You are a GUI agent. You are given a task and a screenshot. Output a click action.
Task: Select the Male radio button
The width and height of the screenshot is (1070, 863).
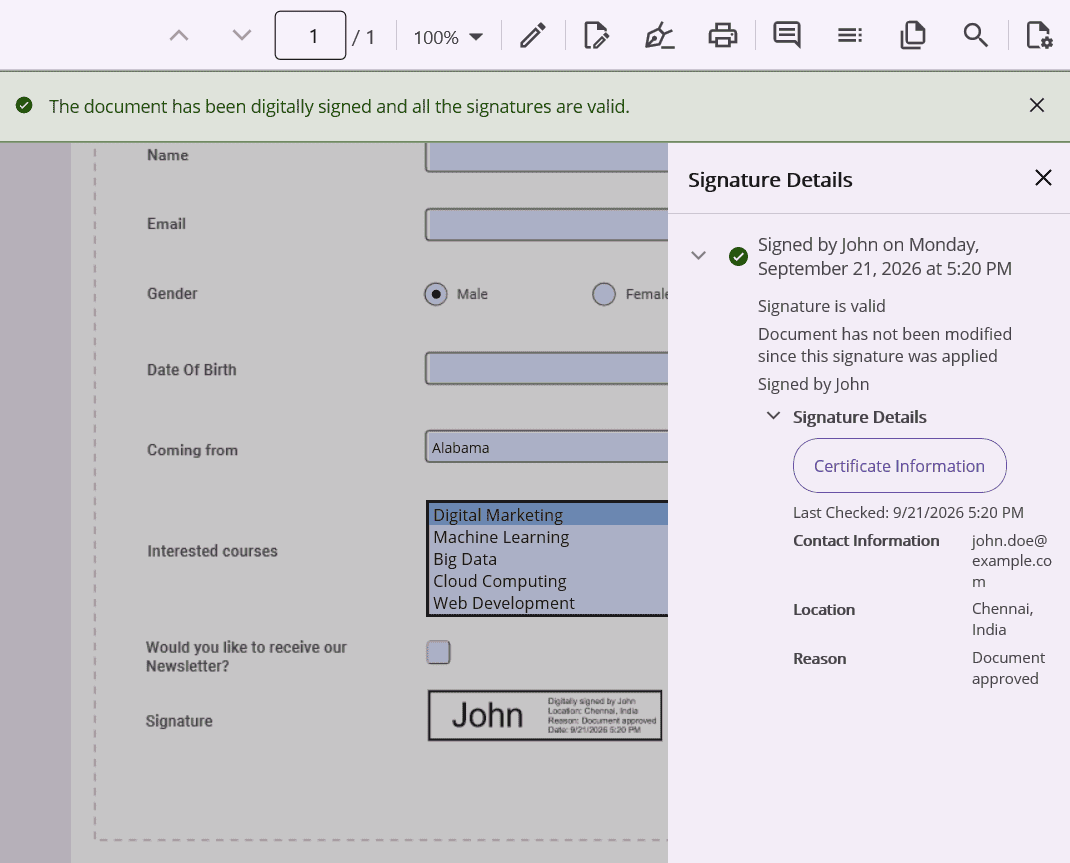coord(435,294)
